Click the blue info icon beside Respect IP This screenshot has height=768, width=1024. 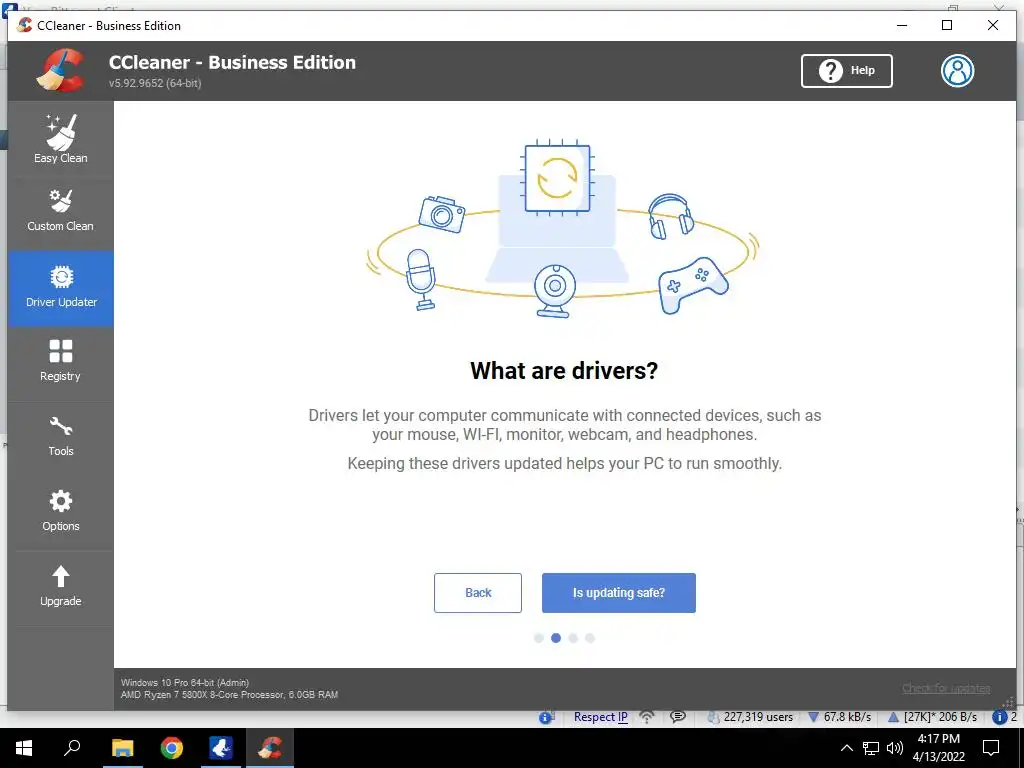pos(546,718)
